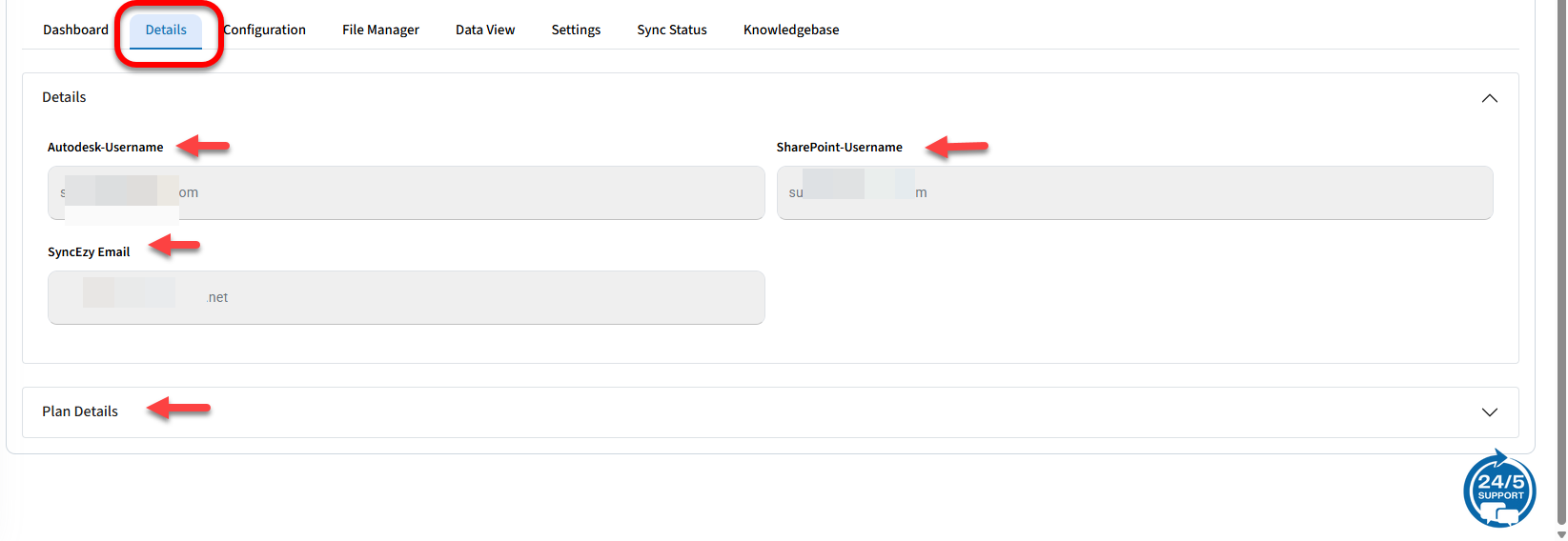
Task: Click the Plan Details section title
Action: (x=80, y=411)
